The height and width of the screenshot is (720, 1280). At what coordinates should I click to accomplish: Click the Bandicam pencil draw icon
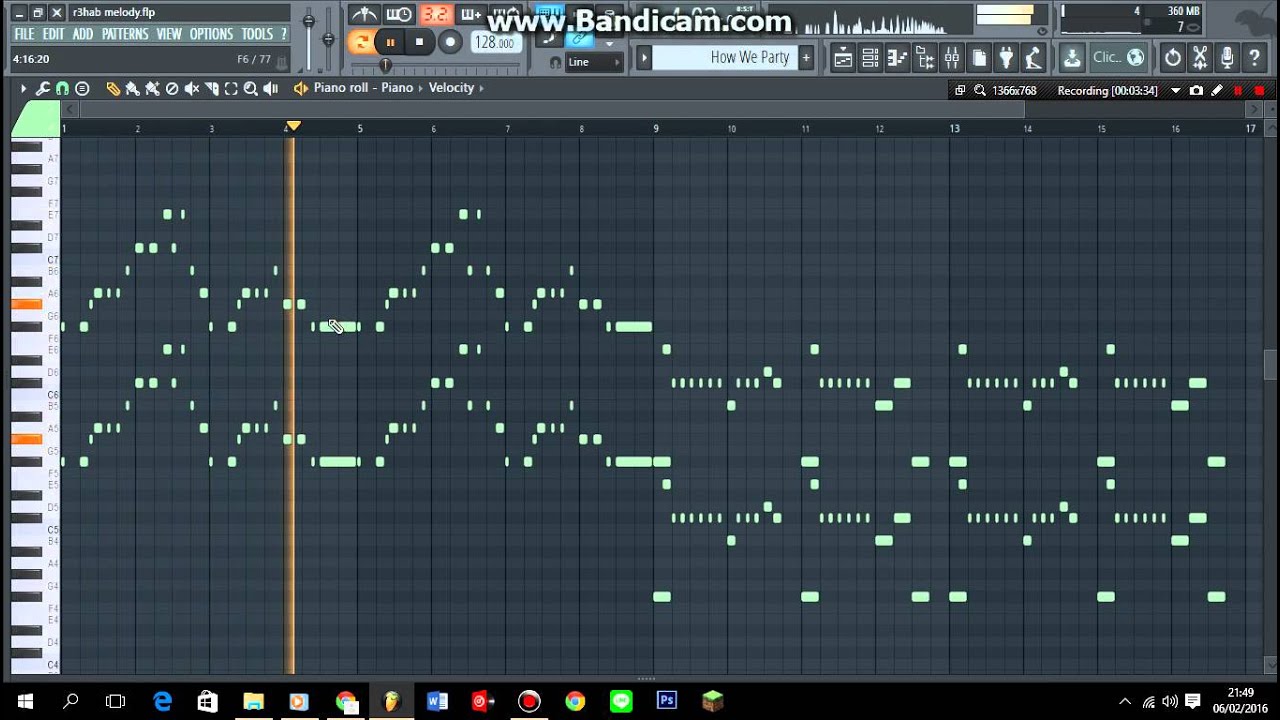pos(1217,91)
